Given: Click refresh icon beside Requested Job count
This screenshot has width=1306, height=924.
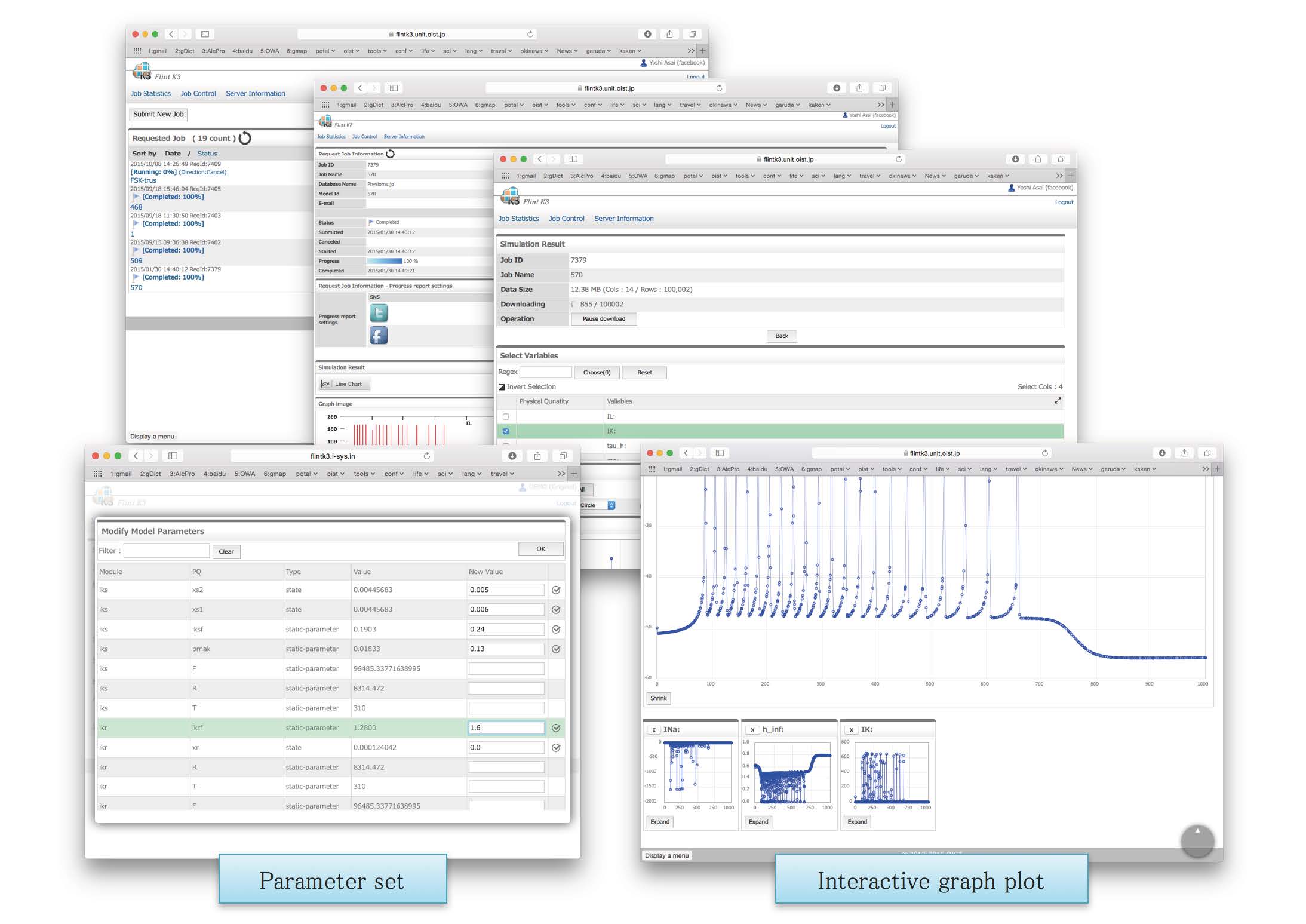Looking at the screenshot, I should (245, 138).
